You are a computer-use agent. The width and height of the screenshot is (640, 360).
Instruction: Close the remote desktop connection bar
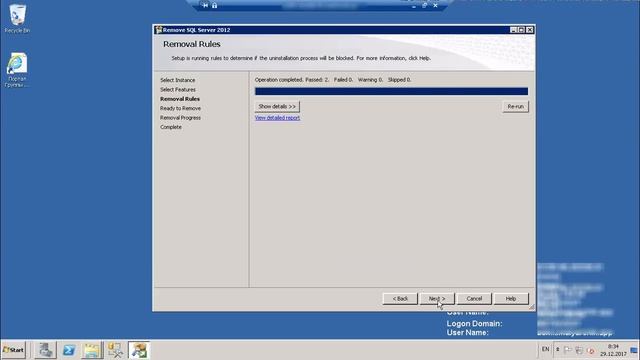[436, 6]
